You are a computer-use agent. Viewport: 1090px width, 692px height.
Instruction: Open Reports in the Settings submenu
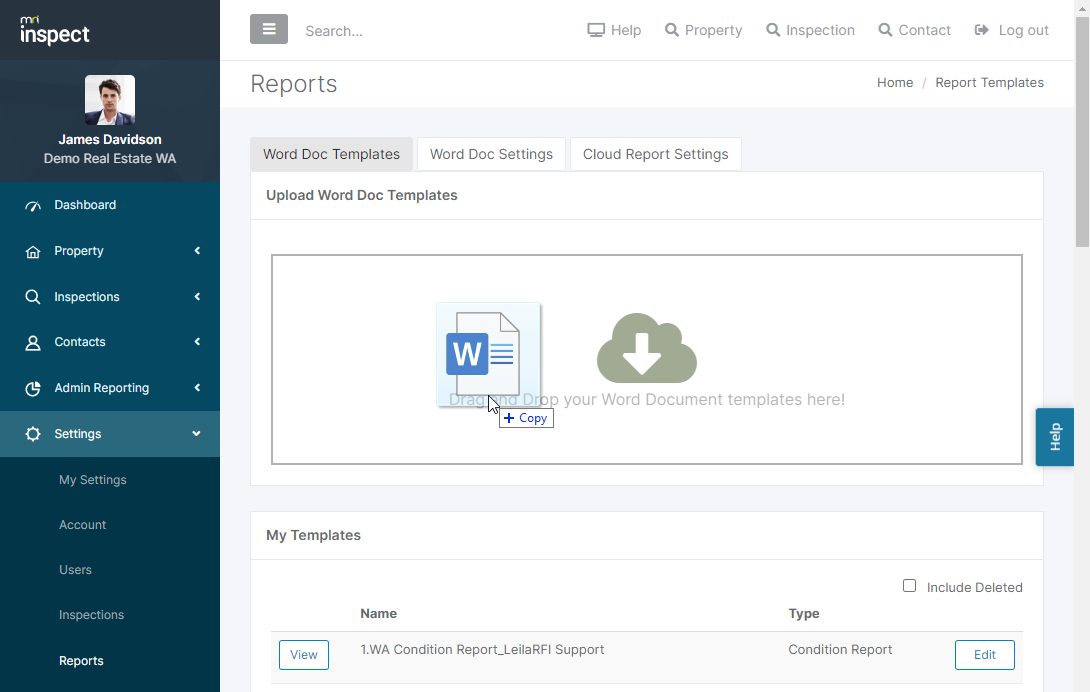(x=81, y=661)
